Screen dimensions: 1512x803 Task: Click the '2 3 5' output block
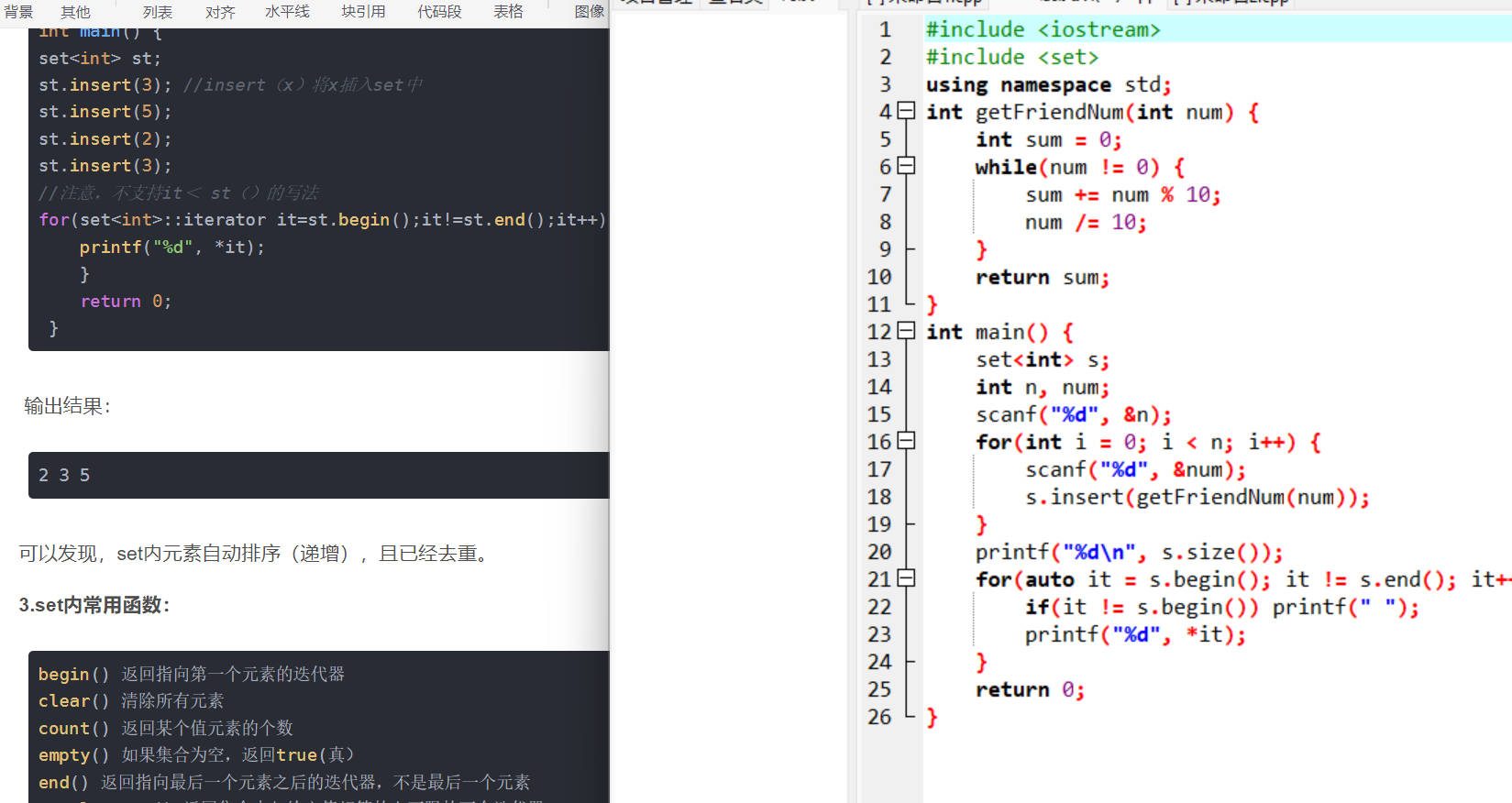click(x=318, y=475)
